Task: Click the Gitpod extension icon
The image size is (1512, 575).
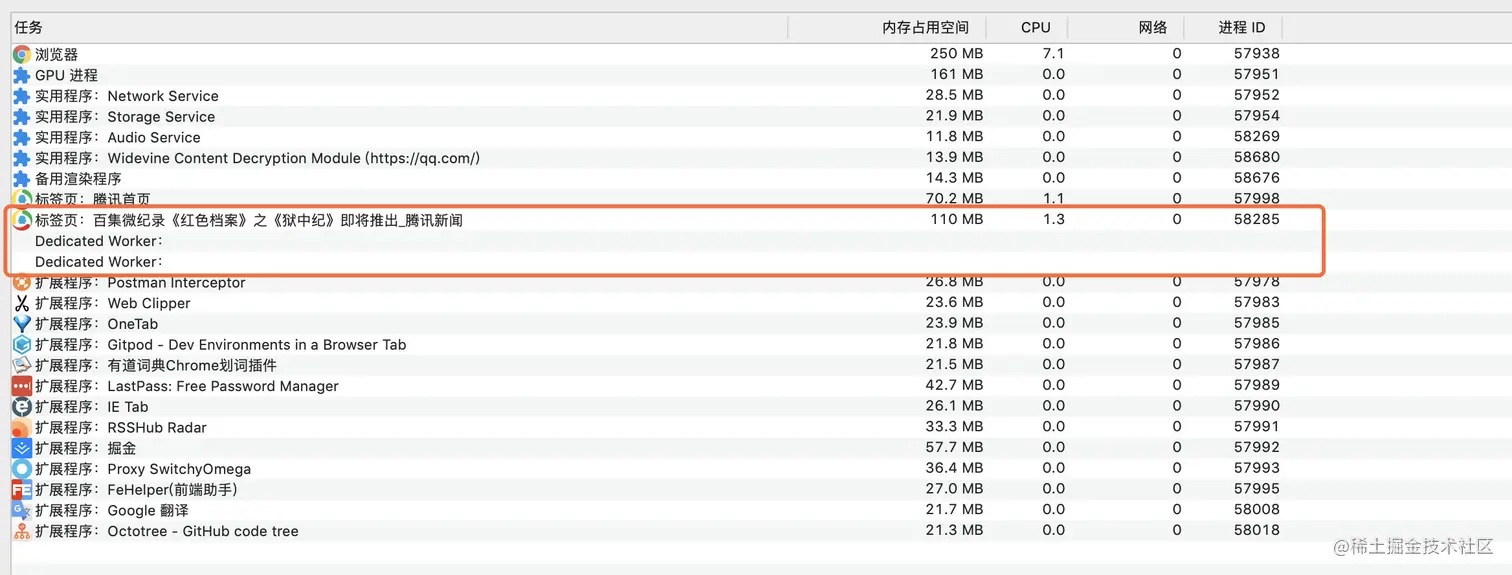Action: tap(21, 344)
